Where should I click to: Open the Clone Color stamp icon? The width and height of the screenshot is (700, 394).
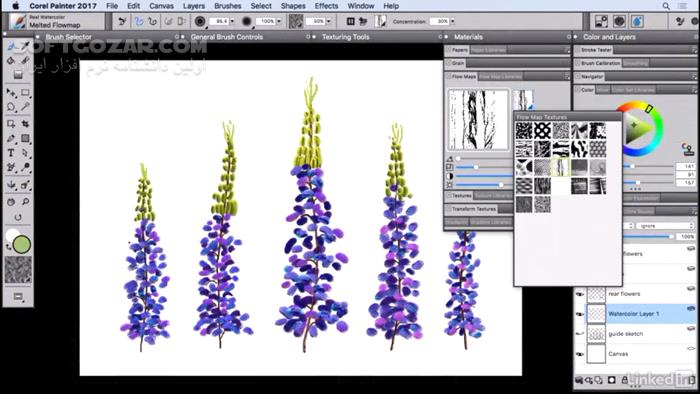pyautogui.click(x=688, y=149)
